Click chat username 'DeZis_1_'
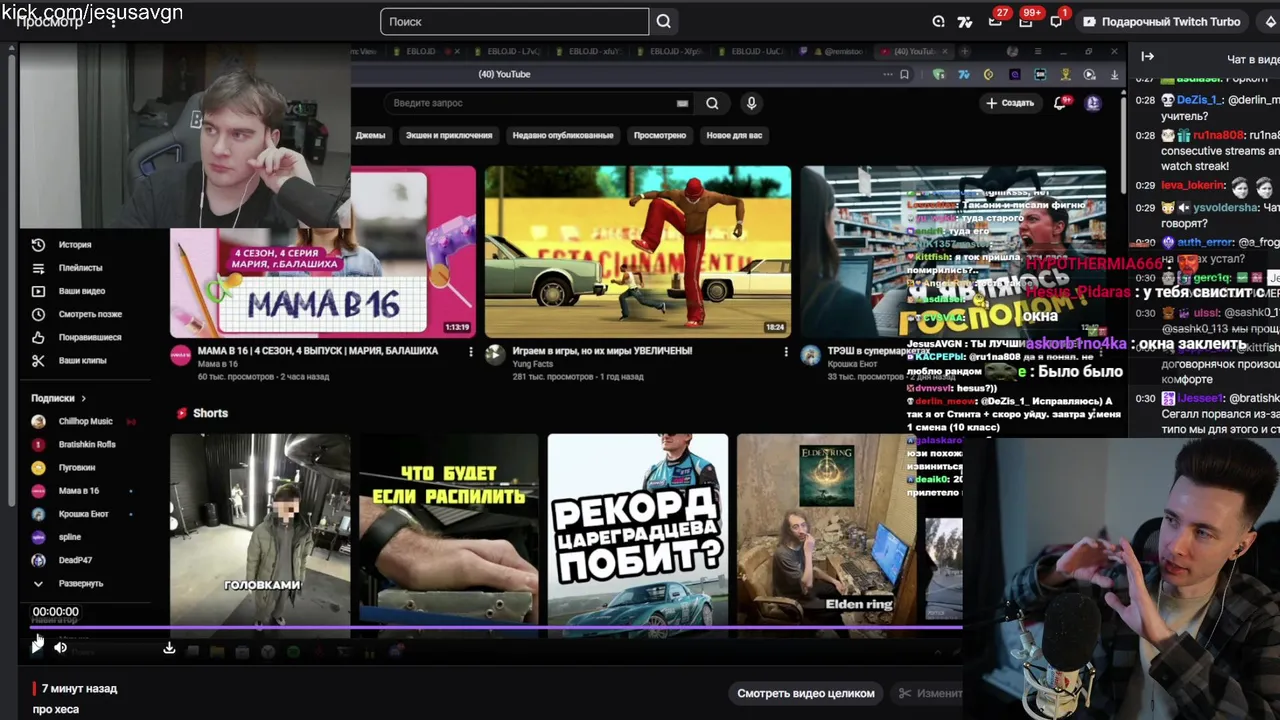Viewport: 1280px width, 720px height. click(1197, 100)
